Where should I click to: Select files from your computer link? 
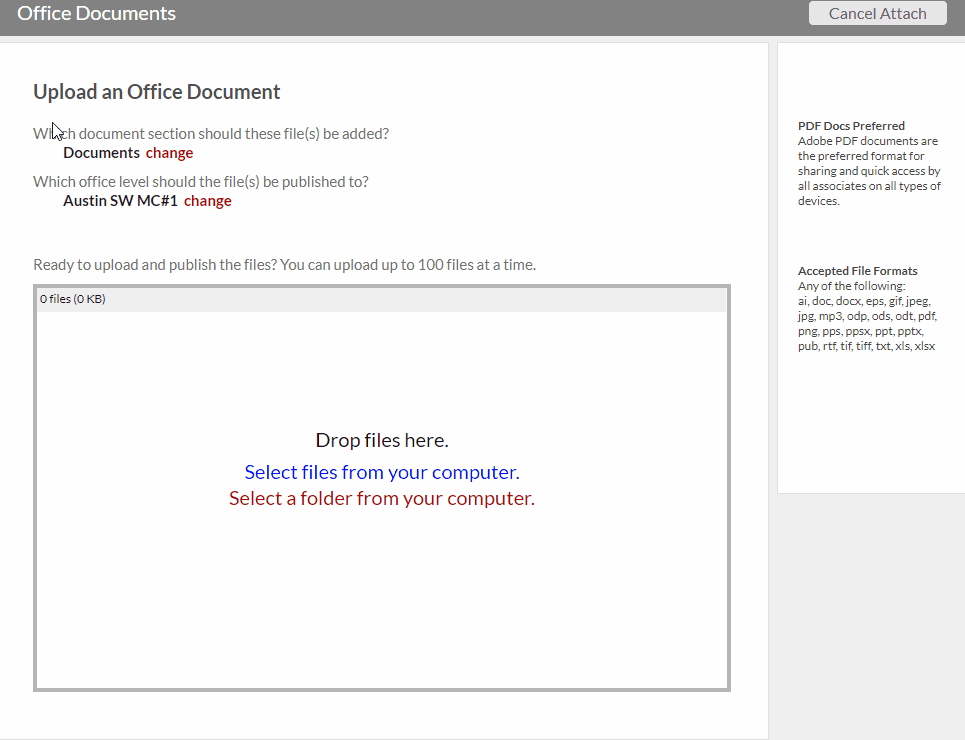coord(382,472)
